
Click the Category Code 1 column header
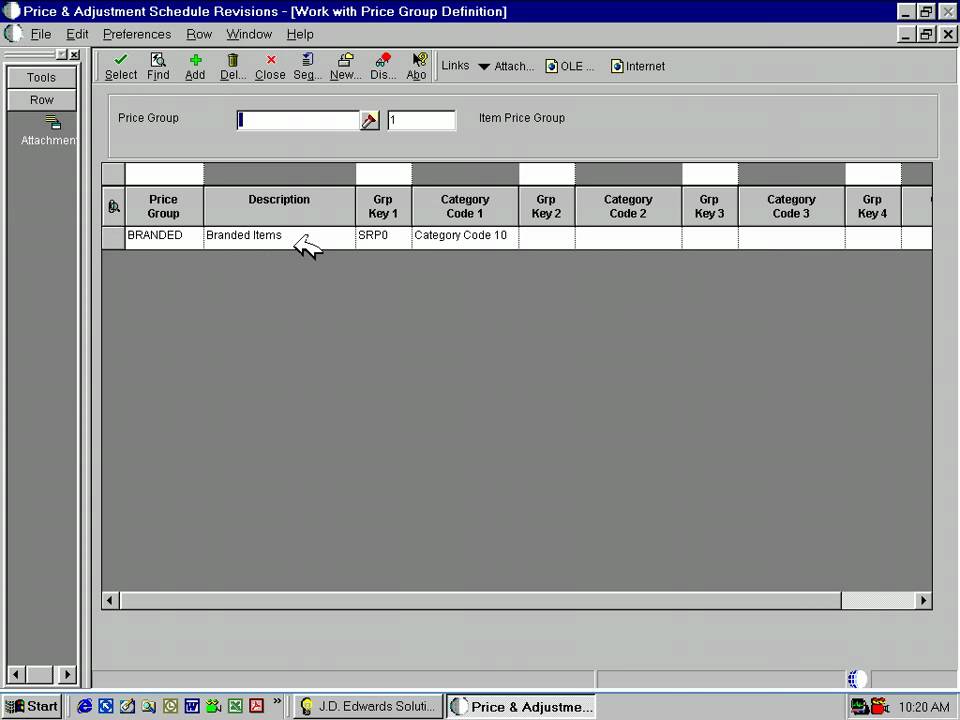(x=465, y=206)
